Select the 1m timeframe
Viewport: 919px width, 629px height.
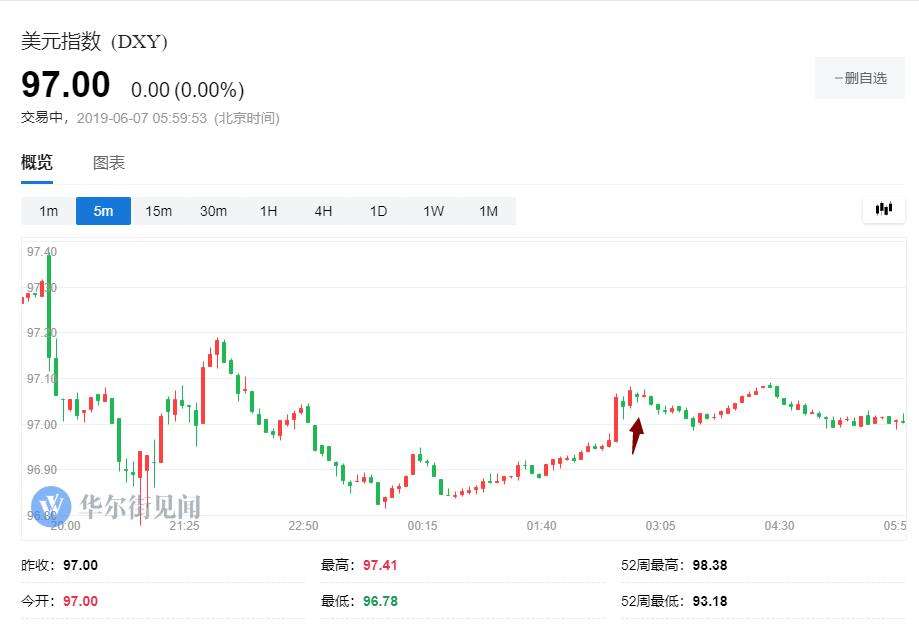[x=49, y=211]
